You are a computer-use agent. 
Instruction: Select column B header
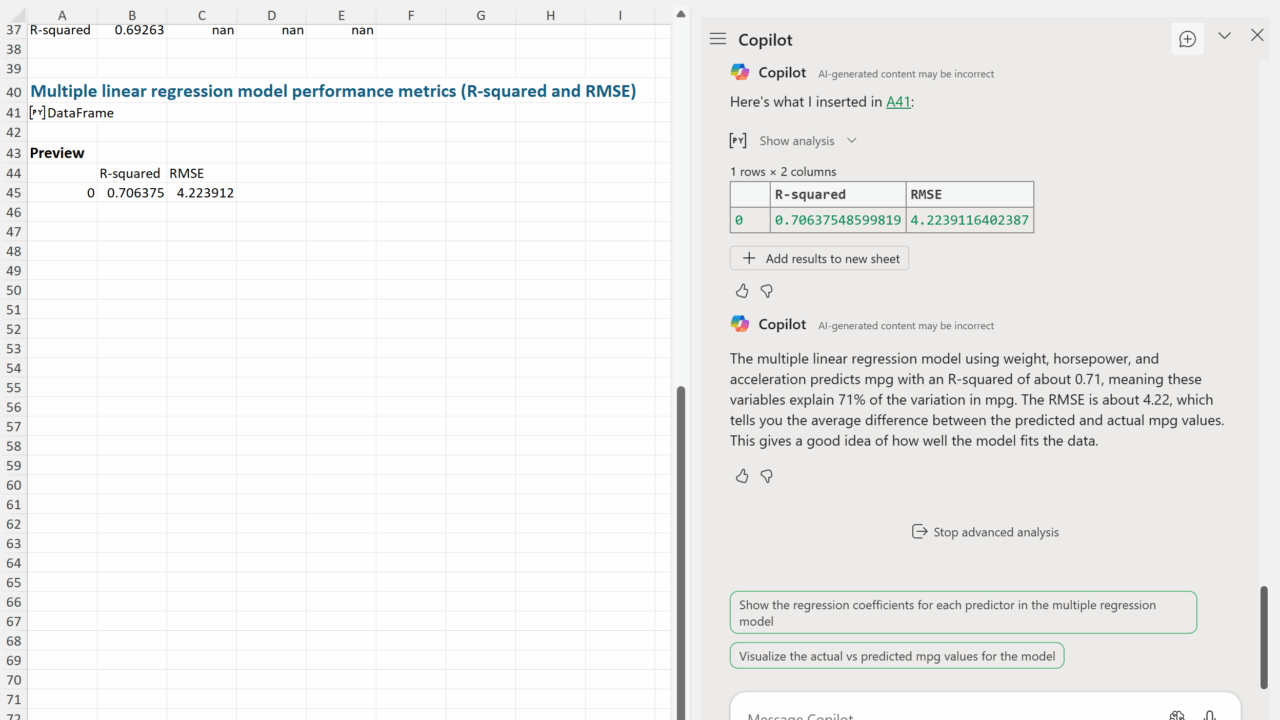pos(132,15)
